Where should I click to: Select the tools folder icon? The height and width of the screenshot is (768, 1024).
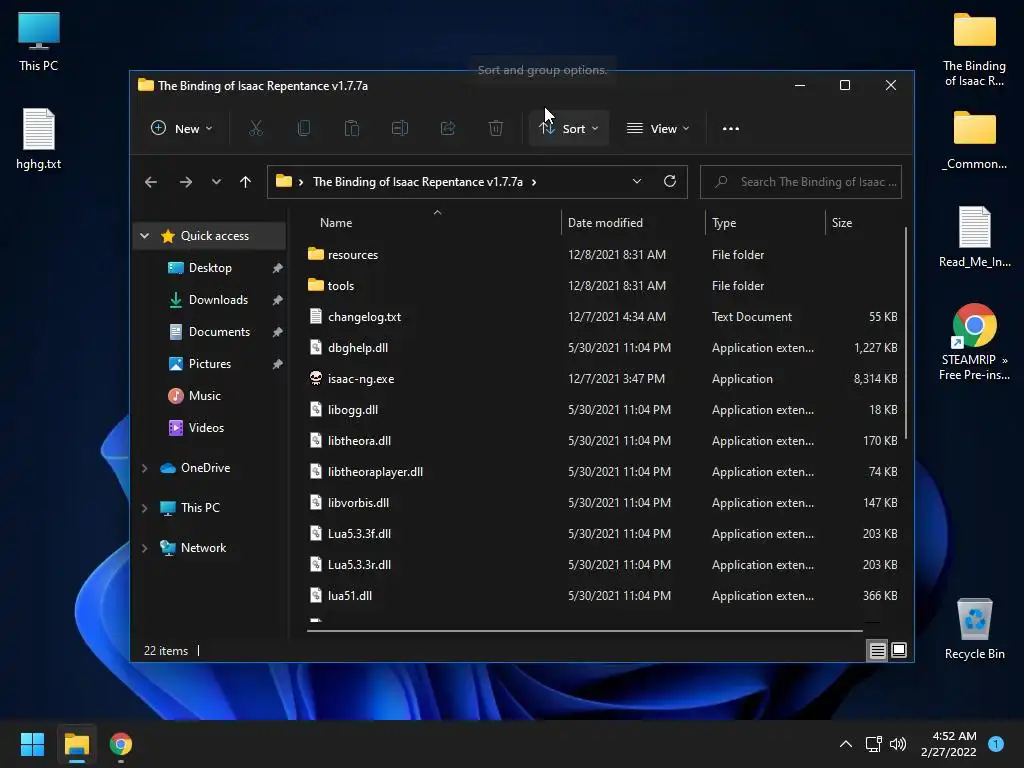click(x=316, y=285)
